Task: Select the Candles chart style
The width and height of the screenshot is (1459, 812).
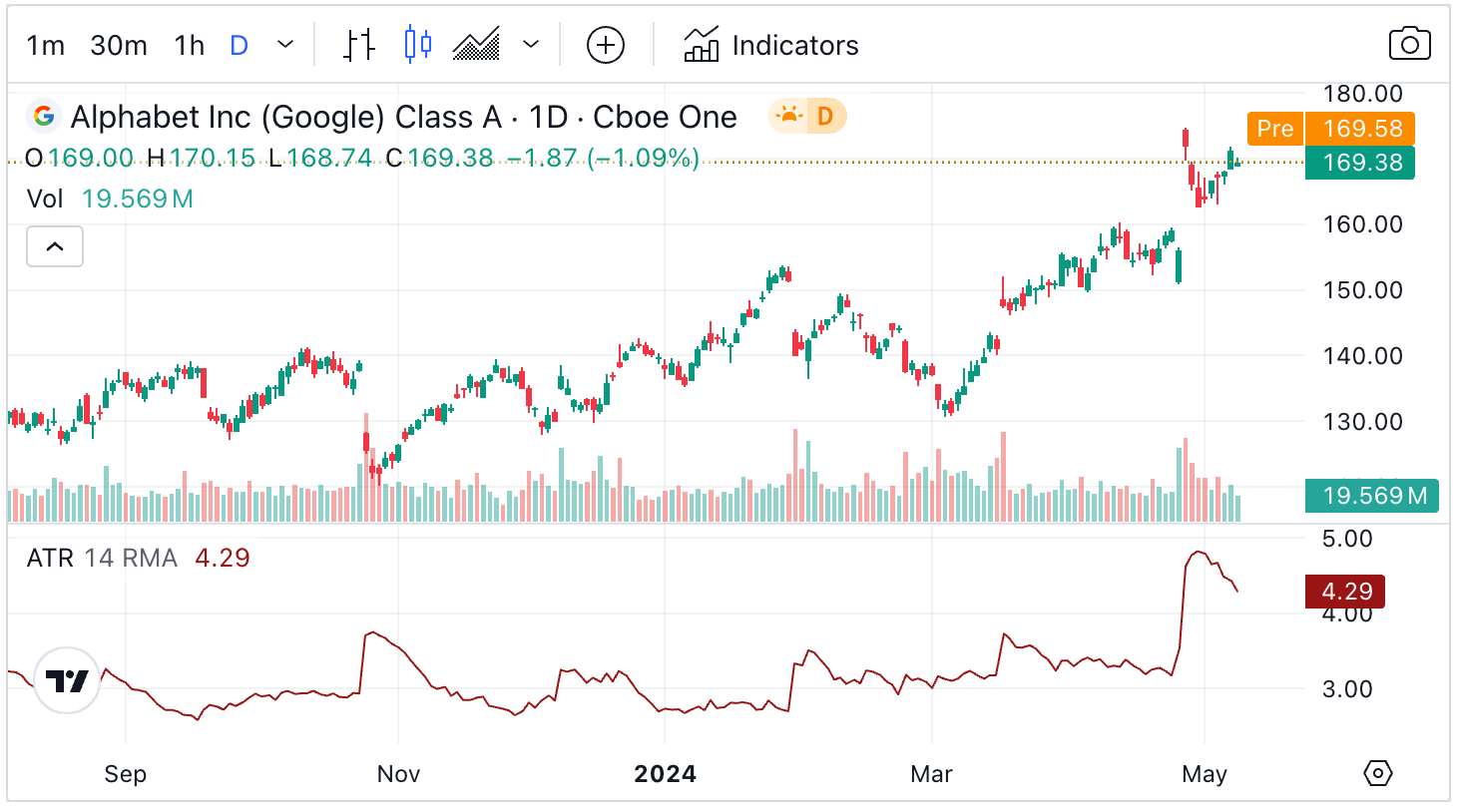Action: 418,45
